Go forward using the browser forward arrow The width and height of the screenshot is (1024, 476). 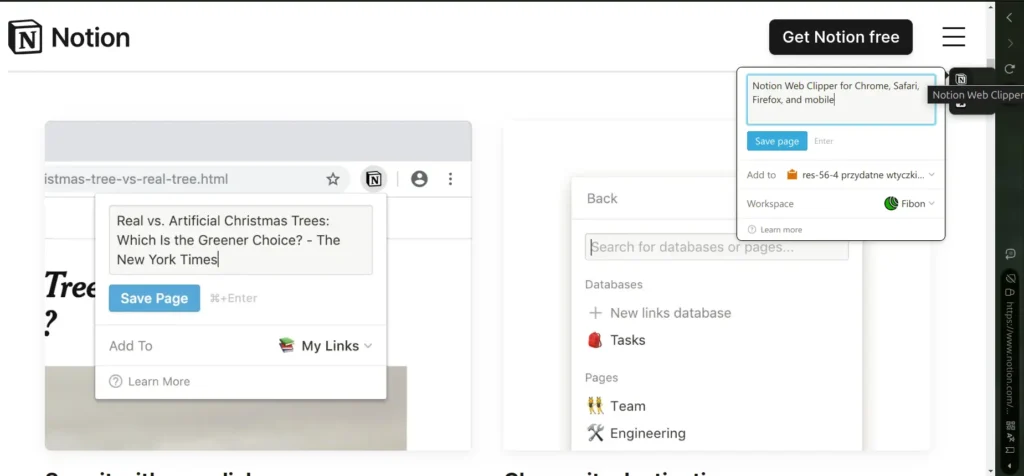tap(1010, 43)
